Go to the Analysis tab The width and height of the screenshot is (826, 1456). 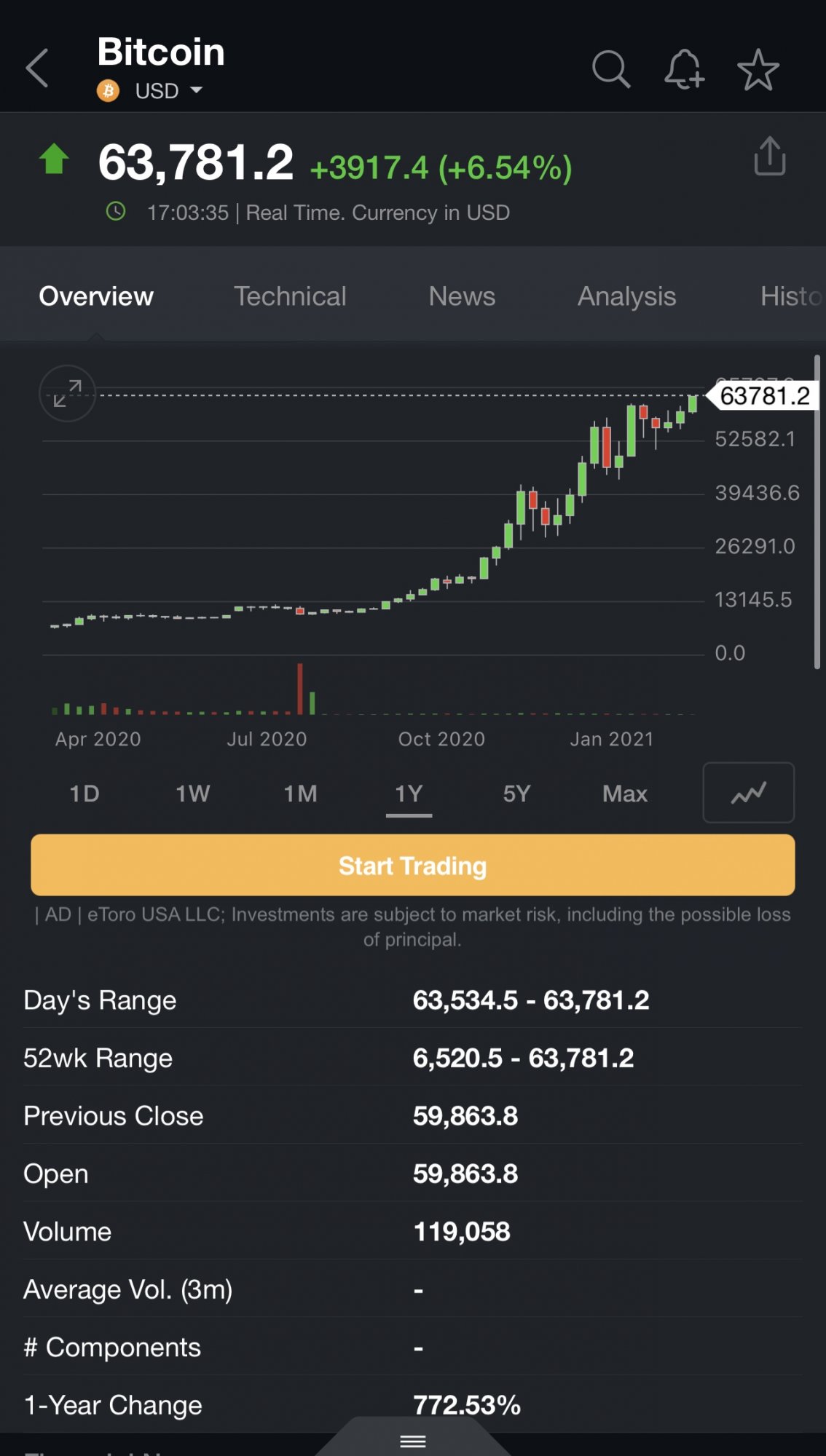pos(626,296)
